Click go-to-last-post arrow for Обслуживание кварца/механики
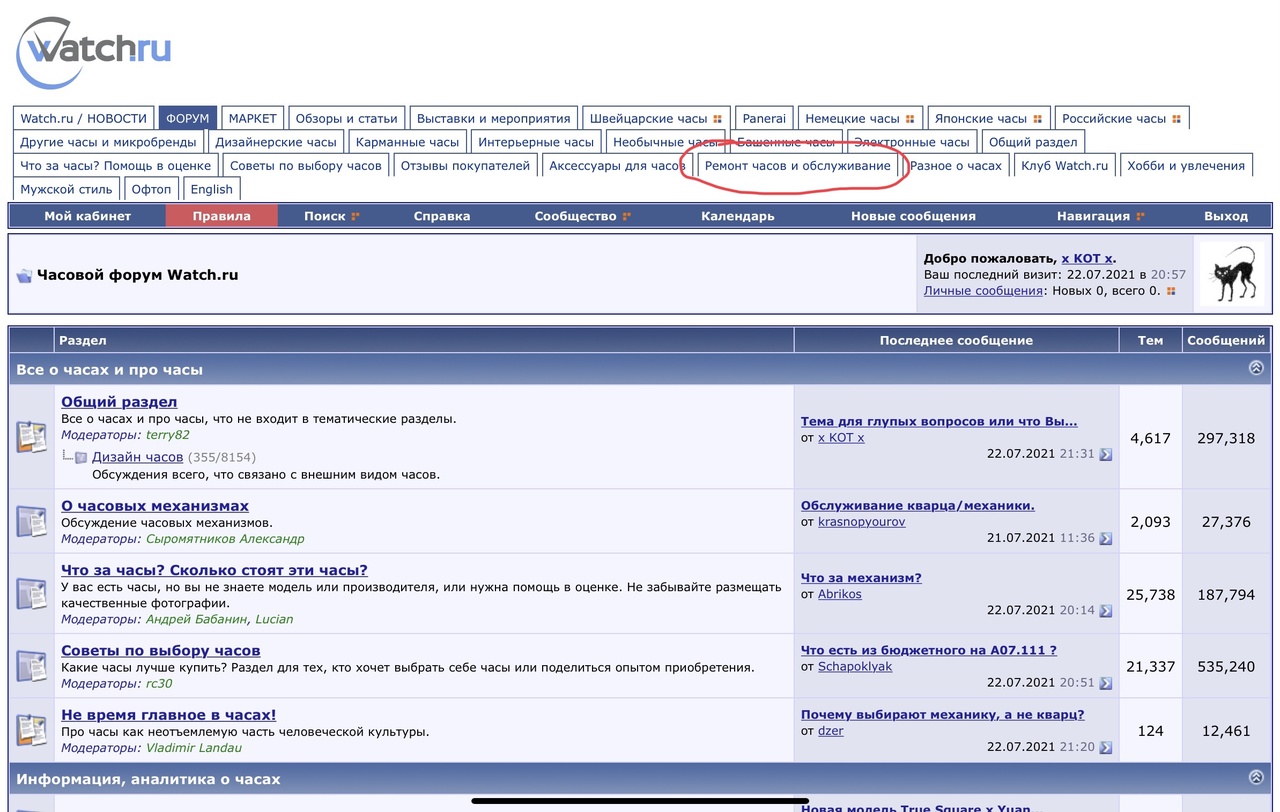This screenshot has height=812, width=1280. [x=1105, y=538]
